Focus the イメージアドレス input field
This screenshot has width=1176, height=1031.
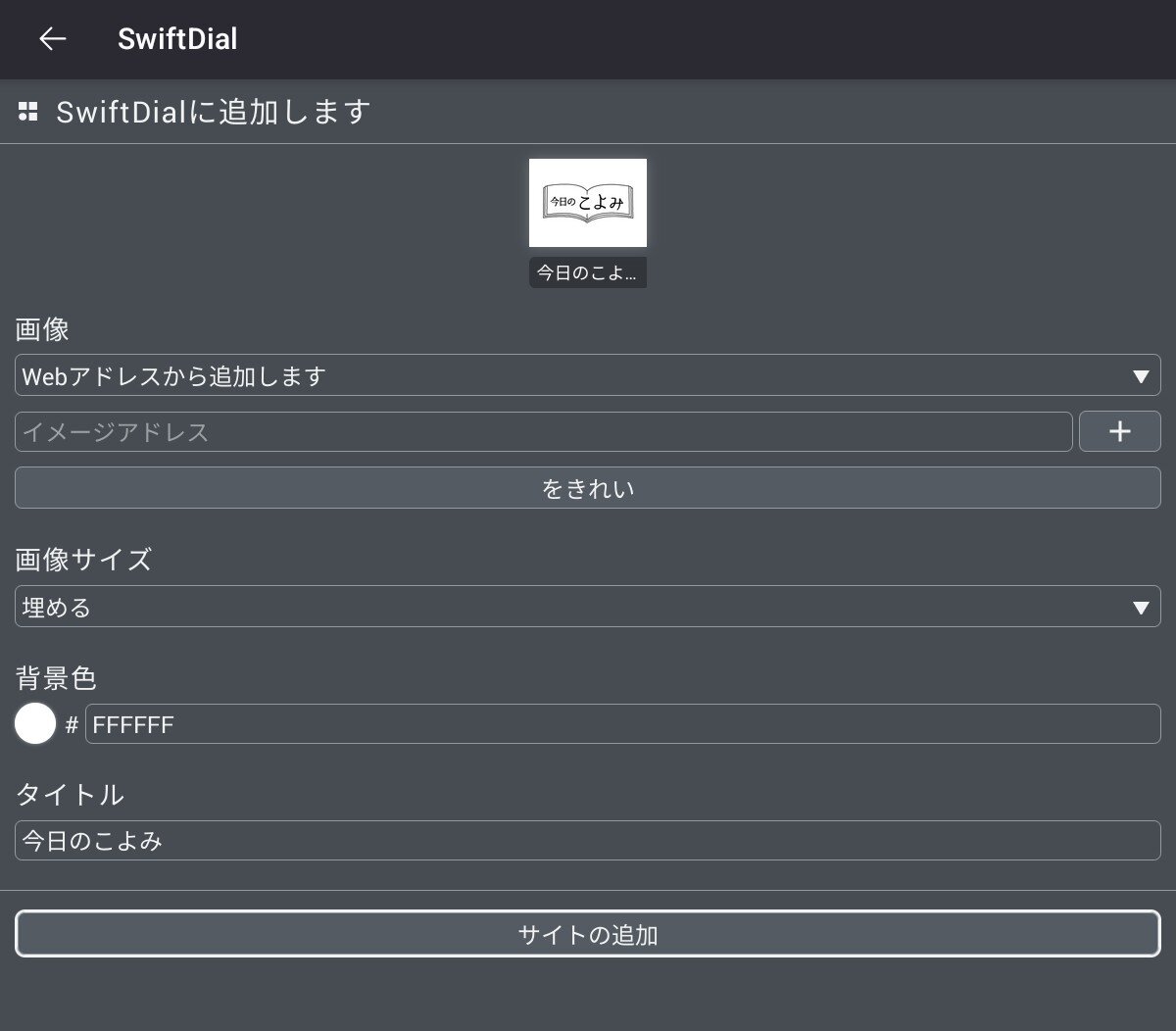(544, 432)
